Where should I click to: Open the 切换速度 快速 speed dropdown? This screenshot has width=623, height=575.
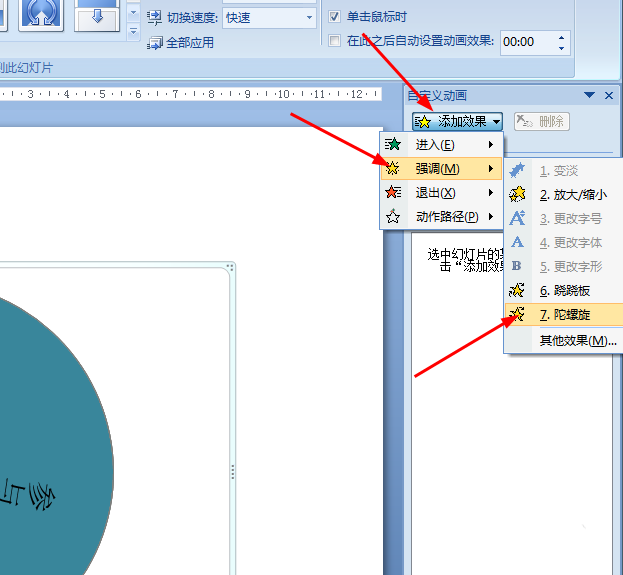pyautogui.click(x=309, y=17)
